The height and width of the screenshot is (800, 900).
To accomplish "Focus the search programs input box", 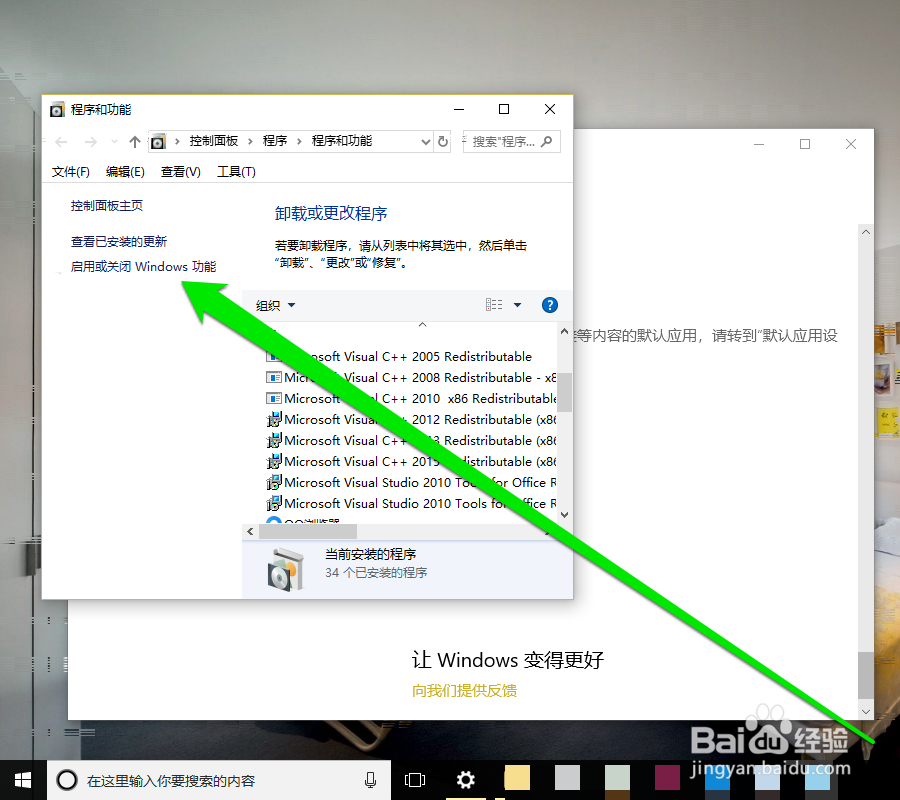I will pos(512,142).
